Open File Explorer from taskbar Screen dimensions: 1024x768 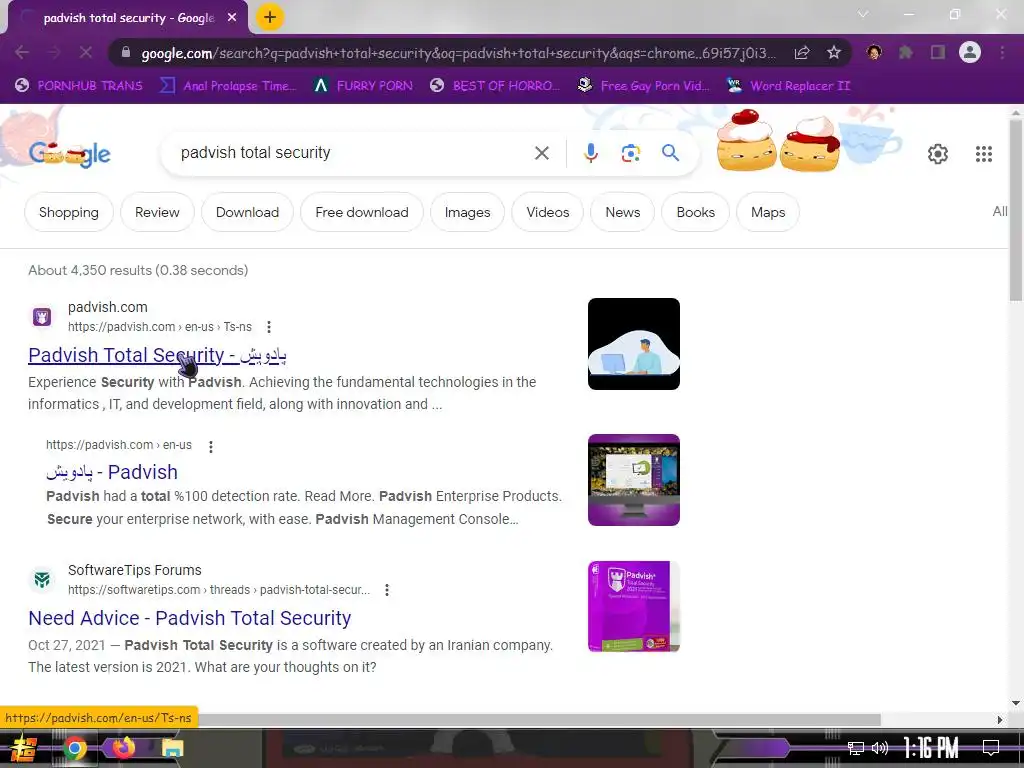pyautogui.click(x=172, y=748)
